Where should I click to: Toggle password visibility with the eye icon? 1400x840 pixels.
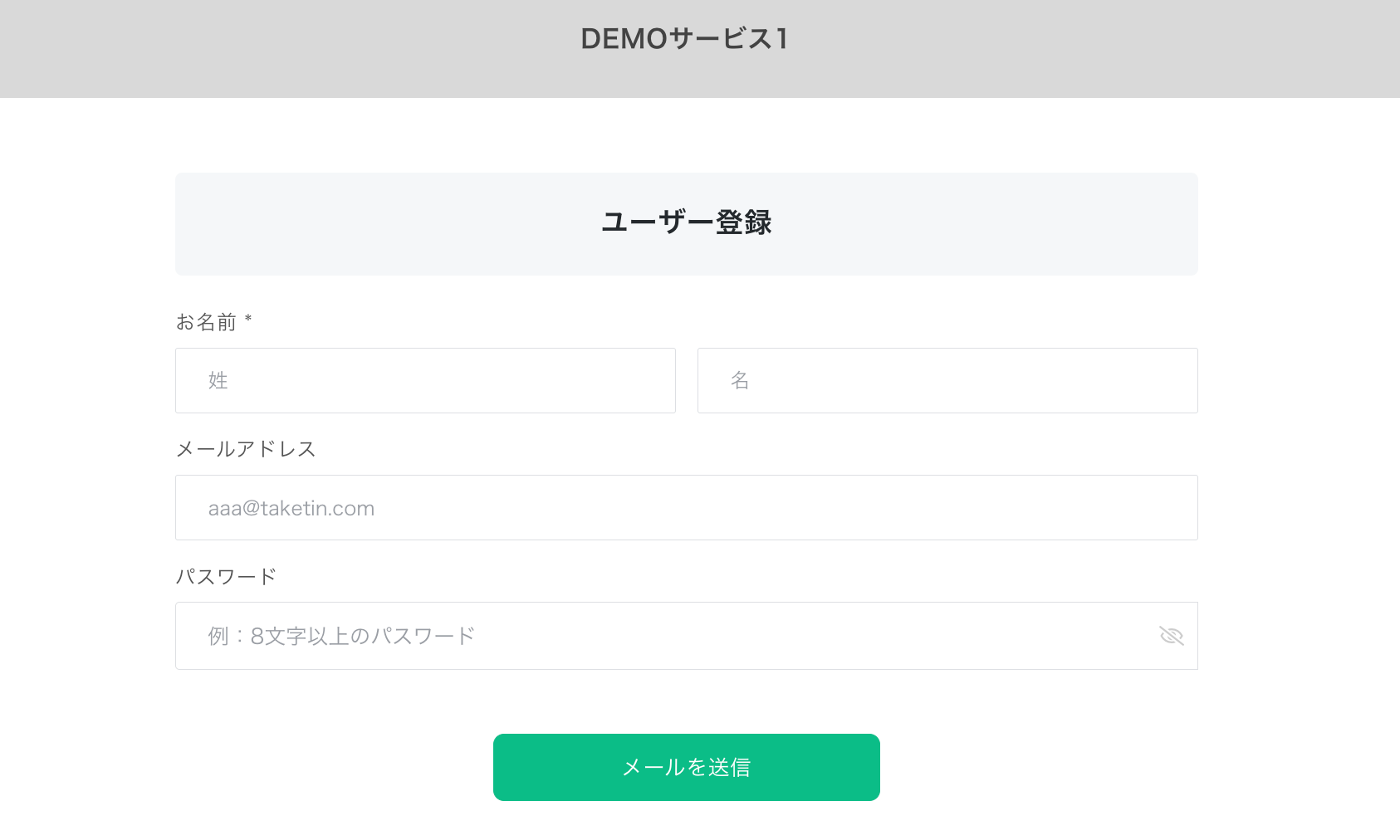tap(1171, 636)
